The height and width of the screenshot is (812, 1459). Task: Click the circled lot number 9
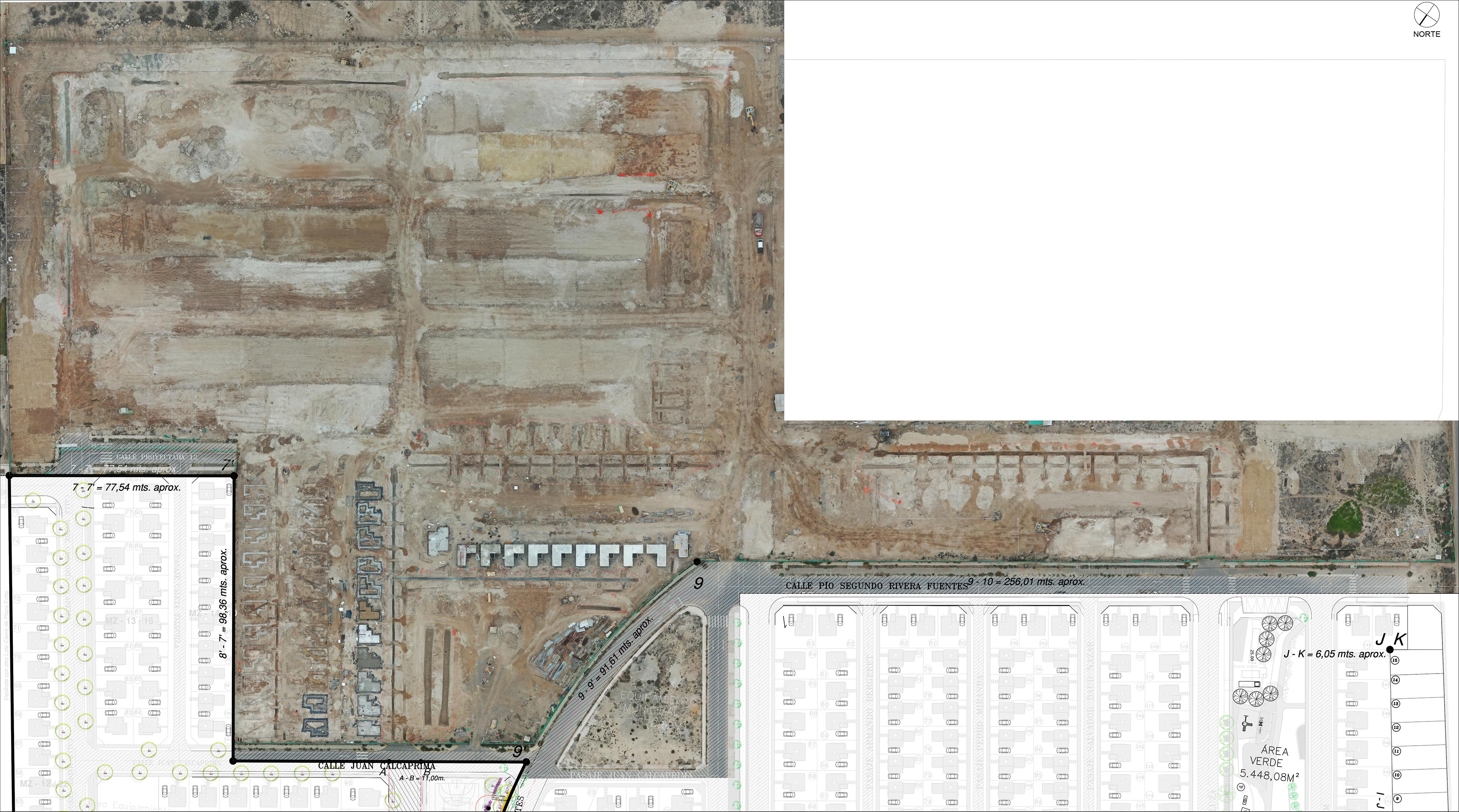coord(1397,798)
